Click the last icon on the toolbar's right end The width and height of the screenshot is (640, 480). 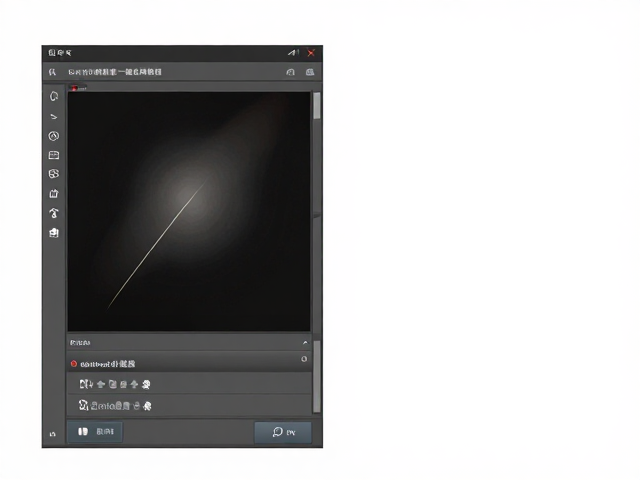point(310,72)
